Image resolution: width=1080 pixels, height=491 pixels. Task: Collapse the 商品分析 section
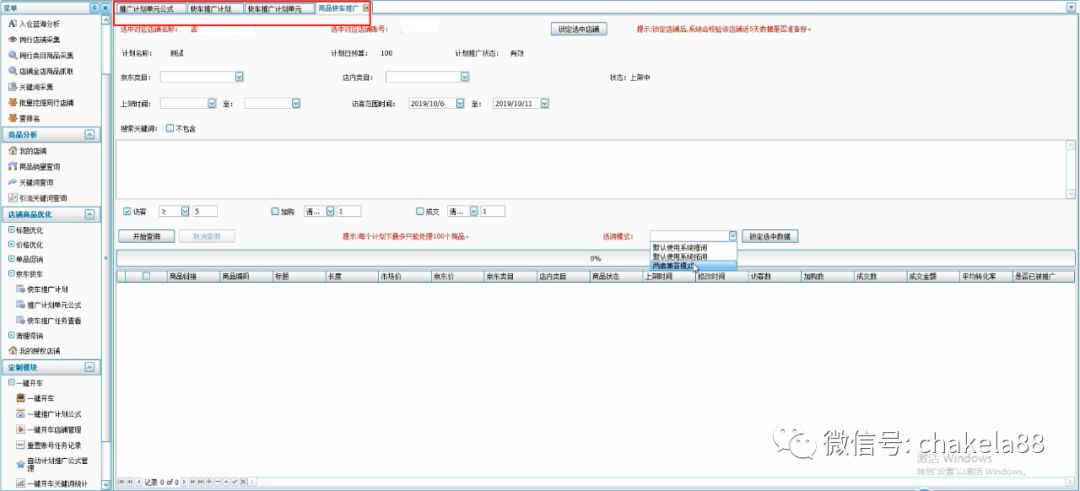[90, 135]
